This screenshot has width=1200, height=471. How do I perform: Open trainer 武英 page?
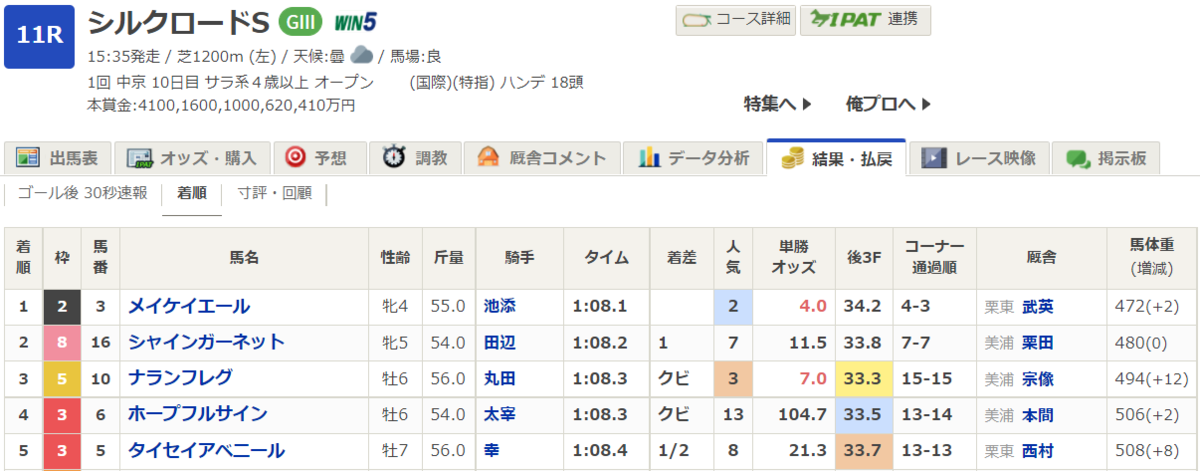tap(1039, 306)
